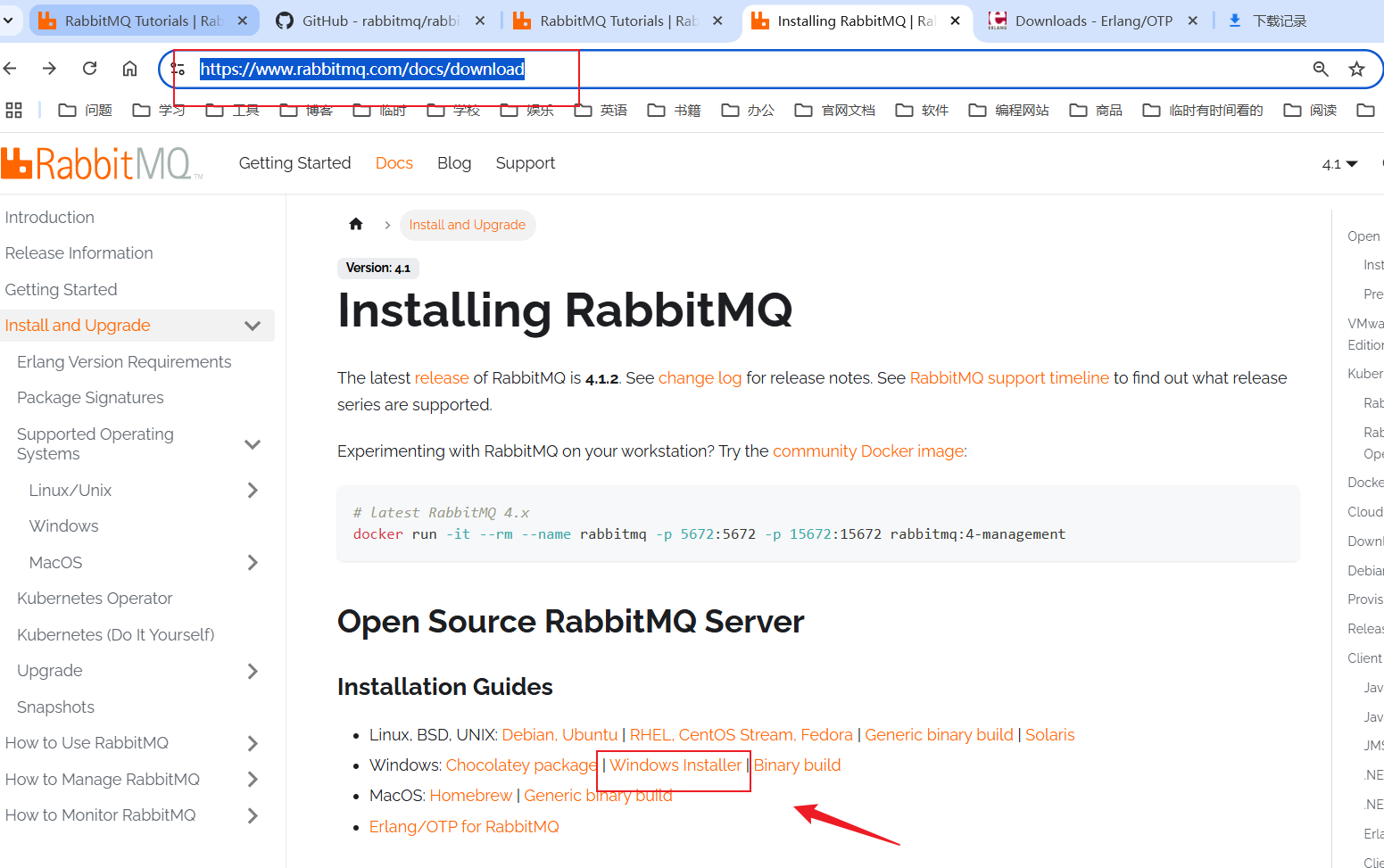The image size is (1384, 868).
Task: Open the community Docker image link
Action: 868,451
